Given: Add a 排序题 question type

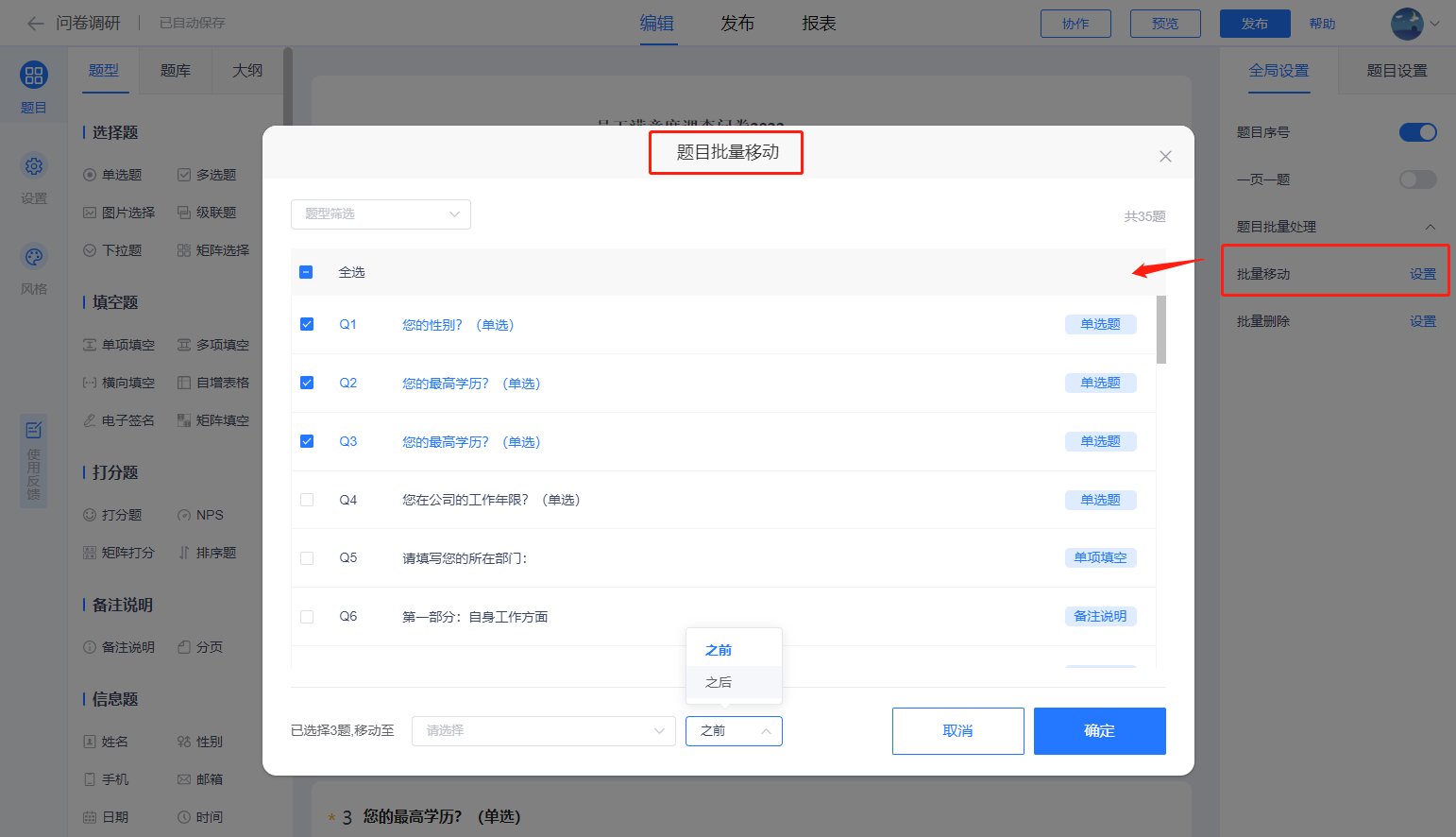Looking at the screenshot, I should 207,553.
